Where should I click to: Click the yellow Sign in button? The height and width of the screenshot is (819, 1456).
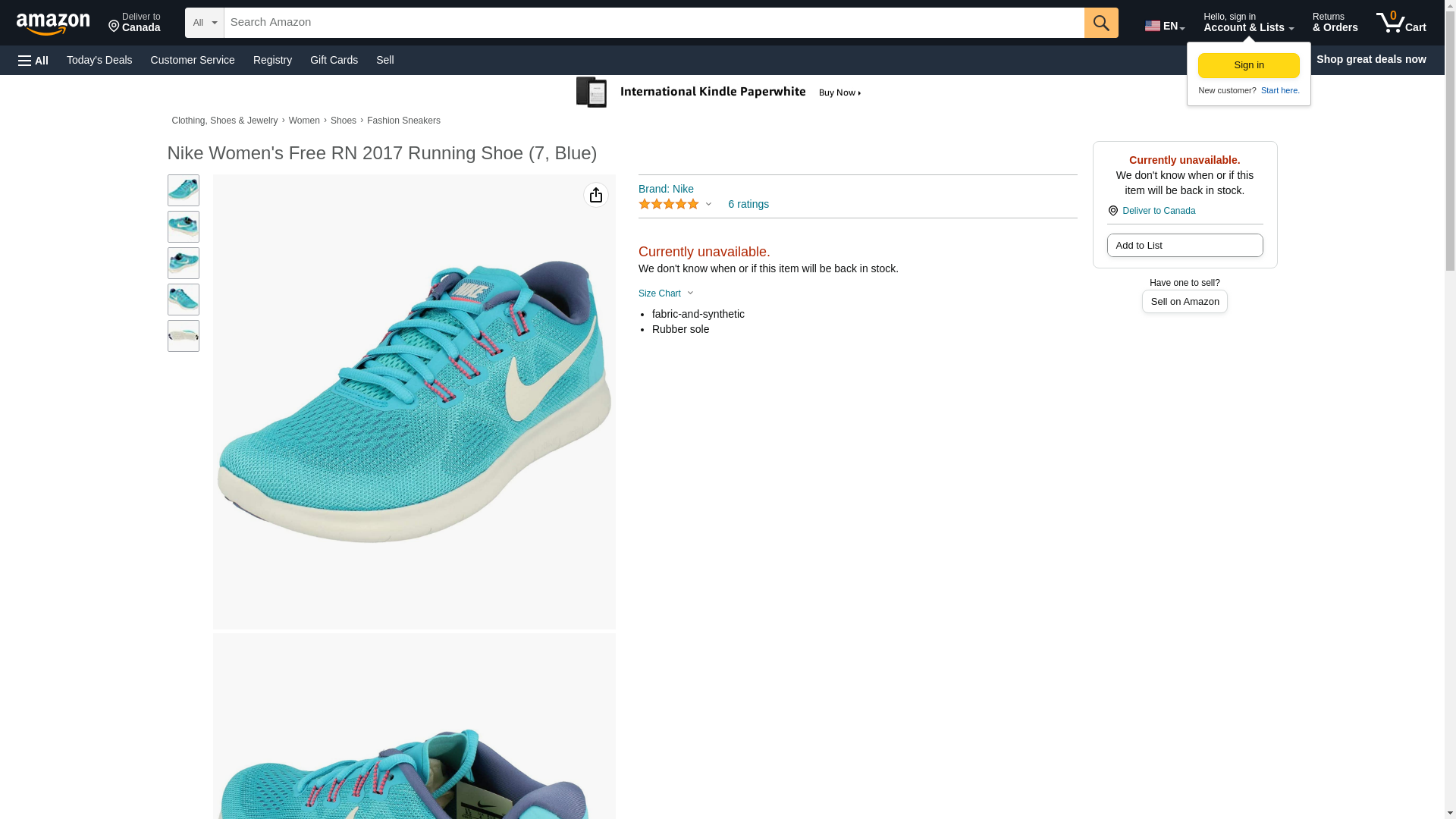tap(1248, 65)
